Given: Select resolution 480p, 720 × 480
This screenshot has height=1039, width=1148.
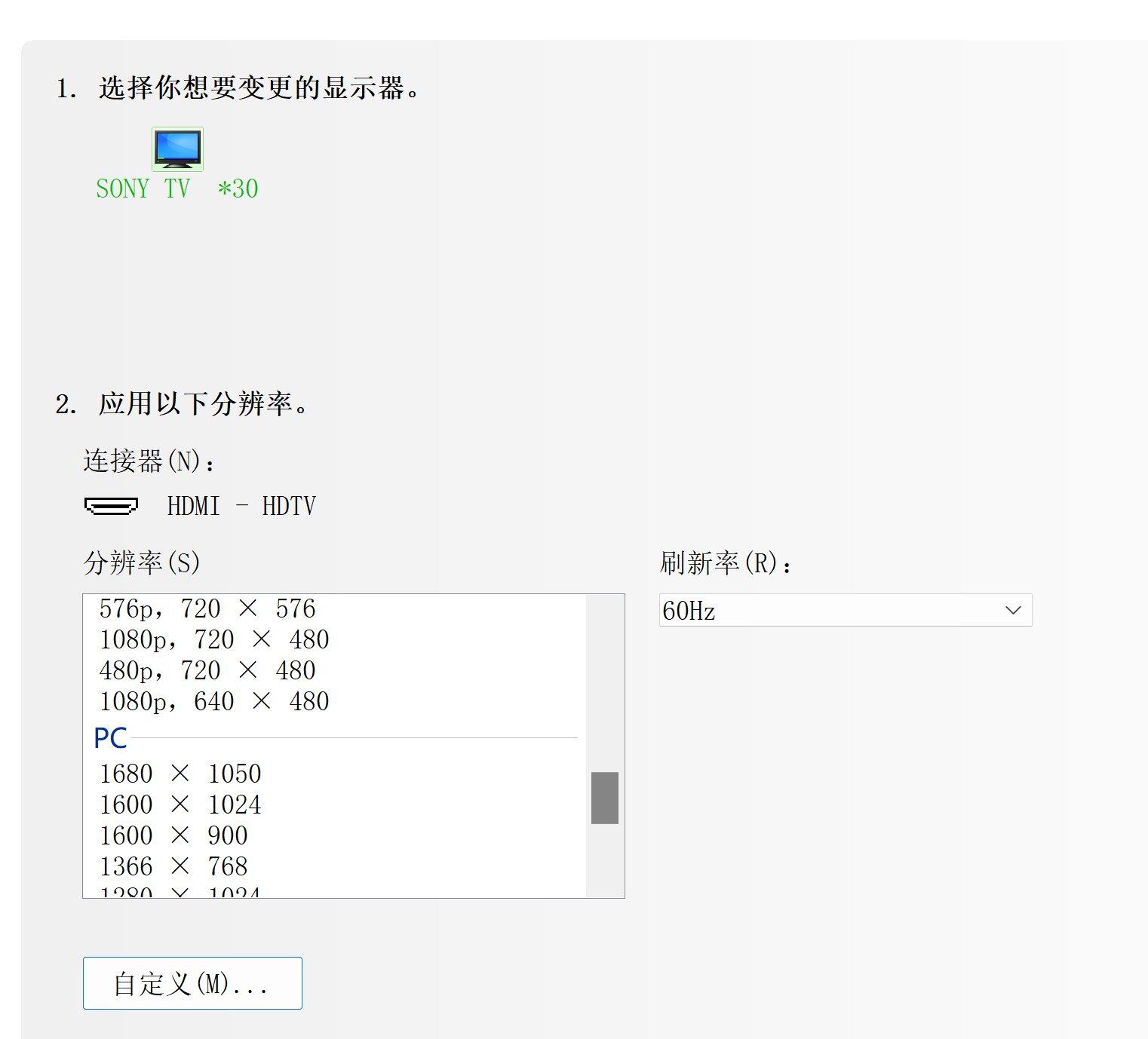Looking at the screenshot, I should pos(207,670).
